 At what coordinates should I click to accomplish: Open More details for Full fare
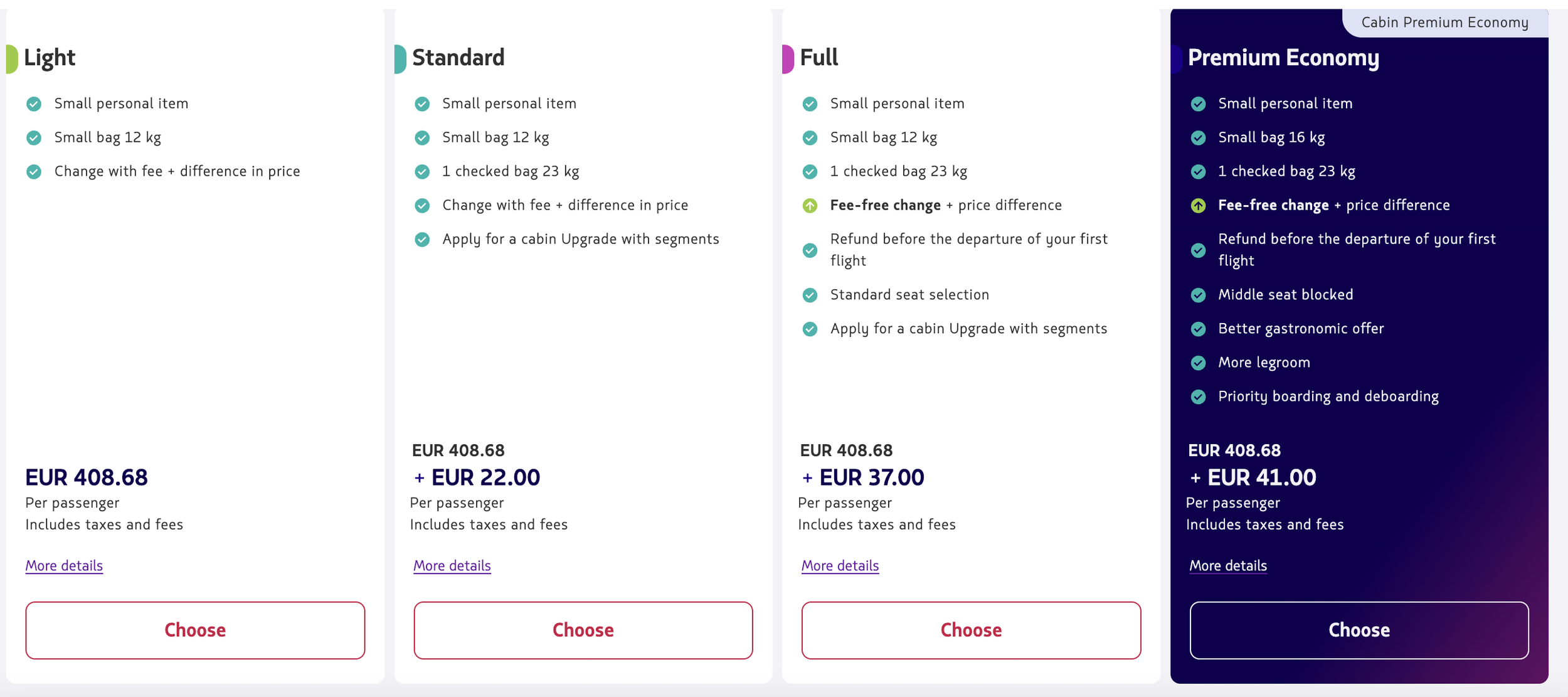click(x=840, y=565)
